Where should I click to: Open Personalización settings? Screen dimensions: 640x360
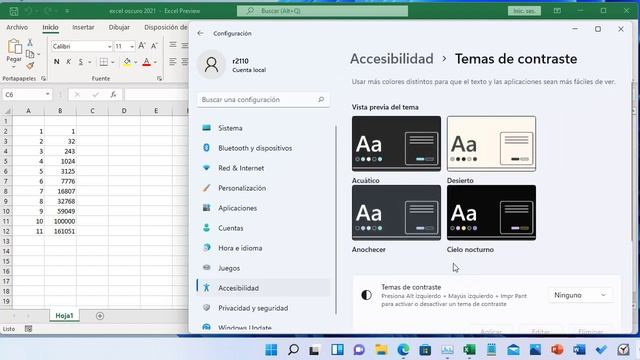click(x=263, y=188)
